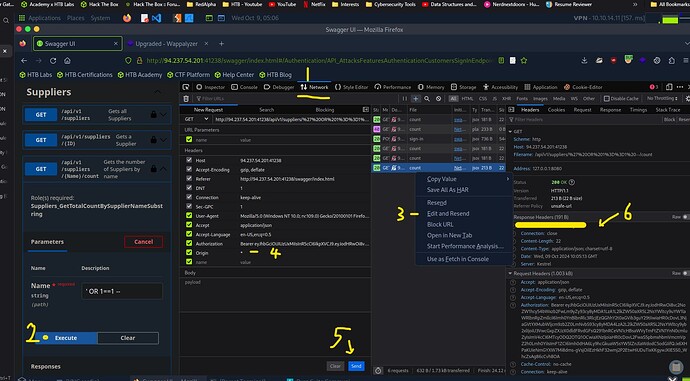This screenshot has height=381, width=690.
Task: Click the element picker icon in devtools
Action: [186, 87]
